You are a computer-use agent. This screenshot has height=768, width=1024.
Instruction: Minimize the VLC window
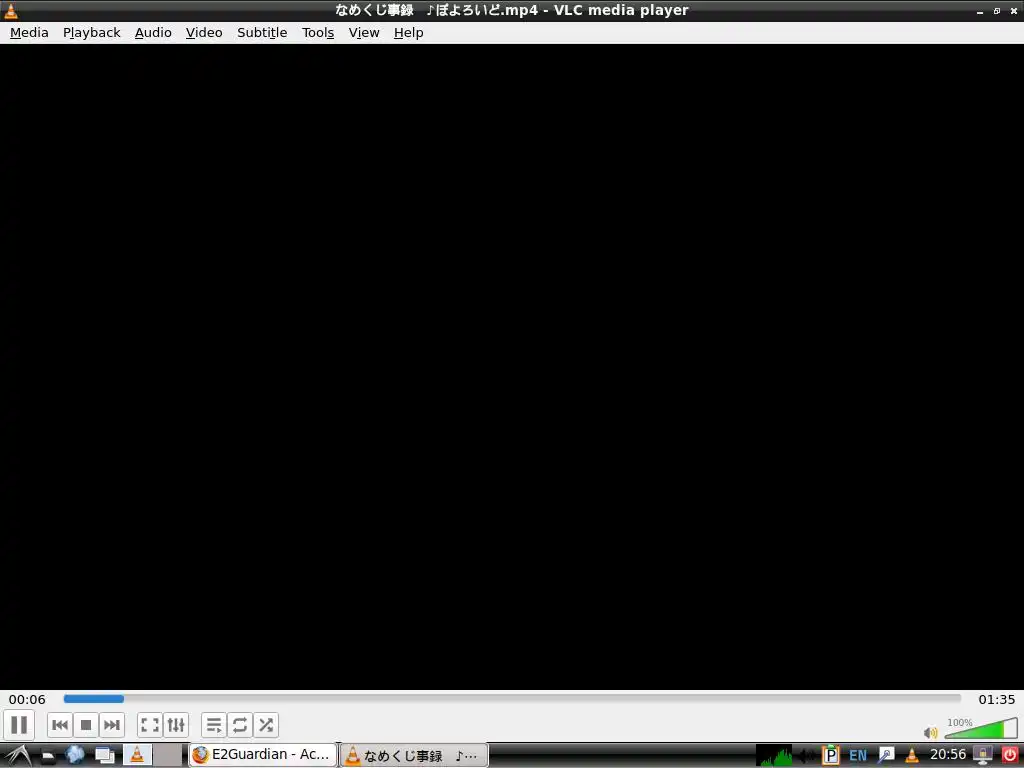pyautogui.click(x=980, y=11)
